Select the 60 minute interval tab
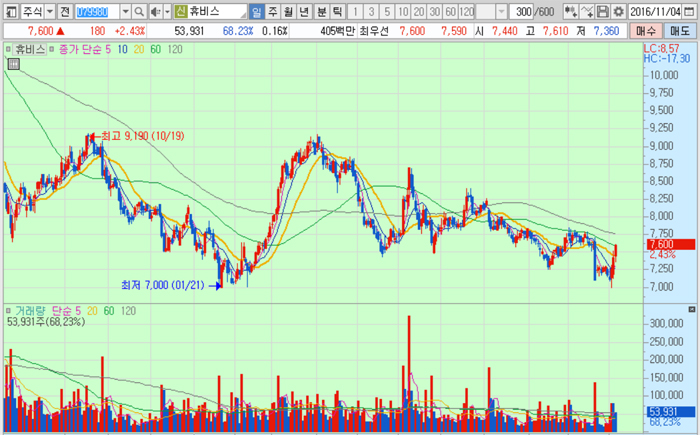The height and width of the screenshot is (435, 700). point(449,11)
